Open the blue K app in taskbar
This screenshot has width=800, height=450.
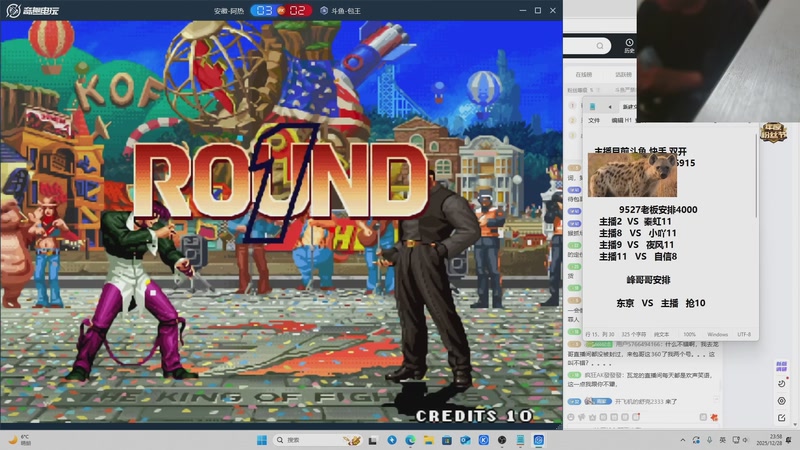tap(484, 440)
